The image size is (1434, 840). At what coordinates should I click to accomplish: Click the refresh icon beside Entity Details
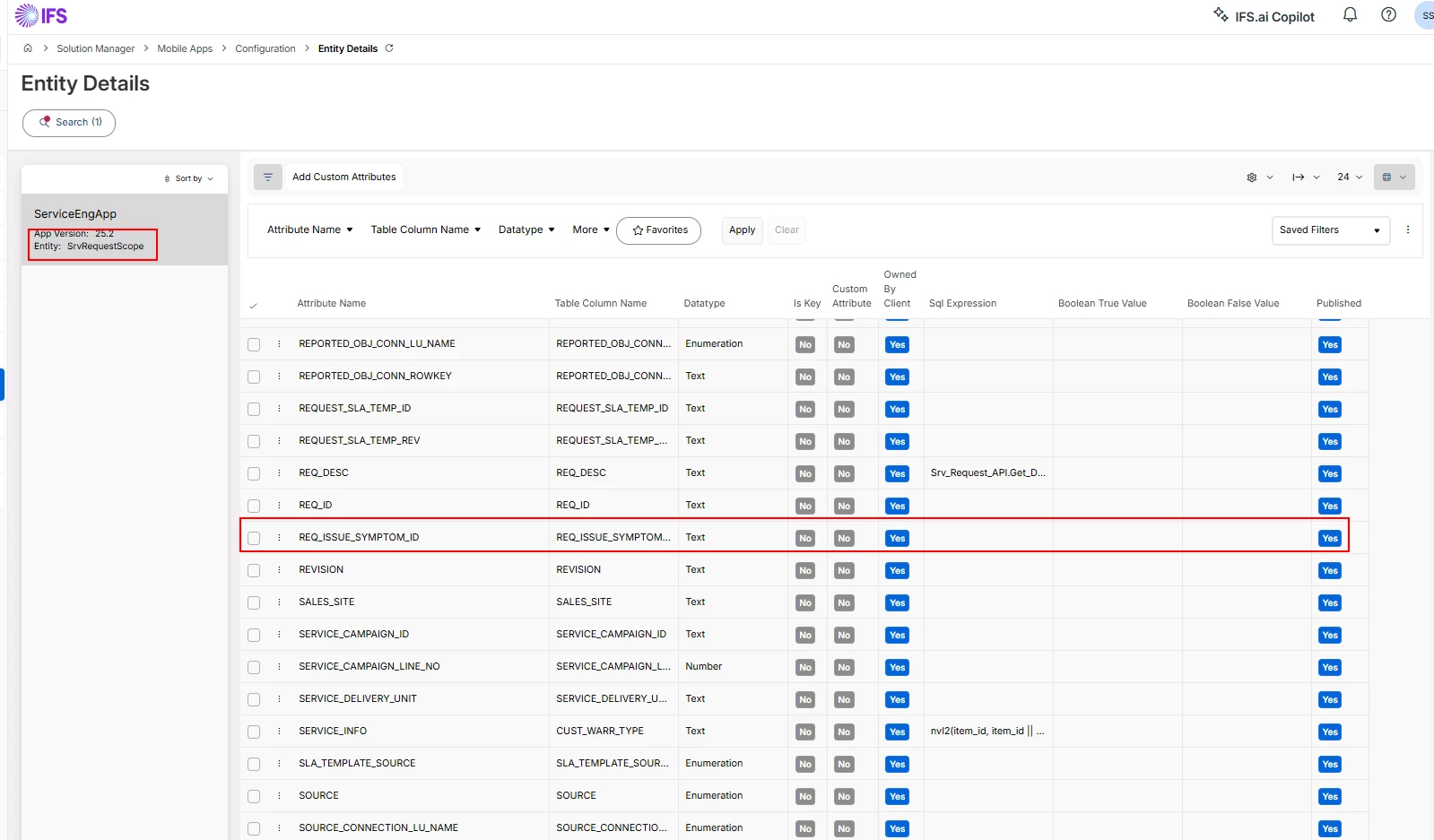(389, 48)
